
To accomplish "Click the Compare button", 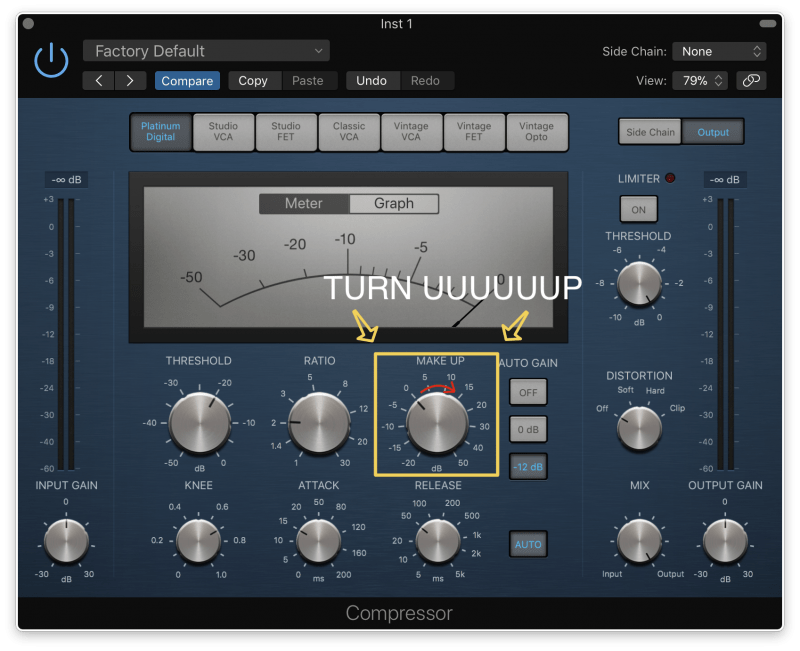I will pyautogui.click(x=187, y=81).
